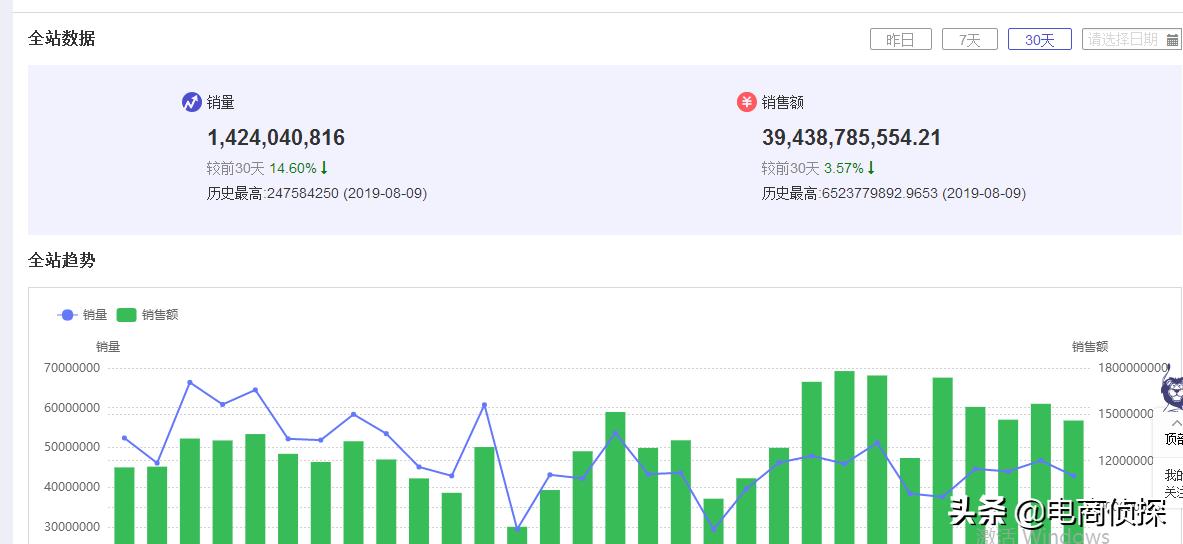The height and width of the screenshot is (544, 1183).
Task: Select the 昨日 time range
Action: click(901, 40)
